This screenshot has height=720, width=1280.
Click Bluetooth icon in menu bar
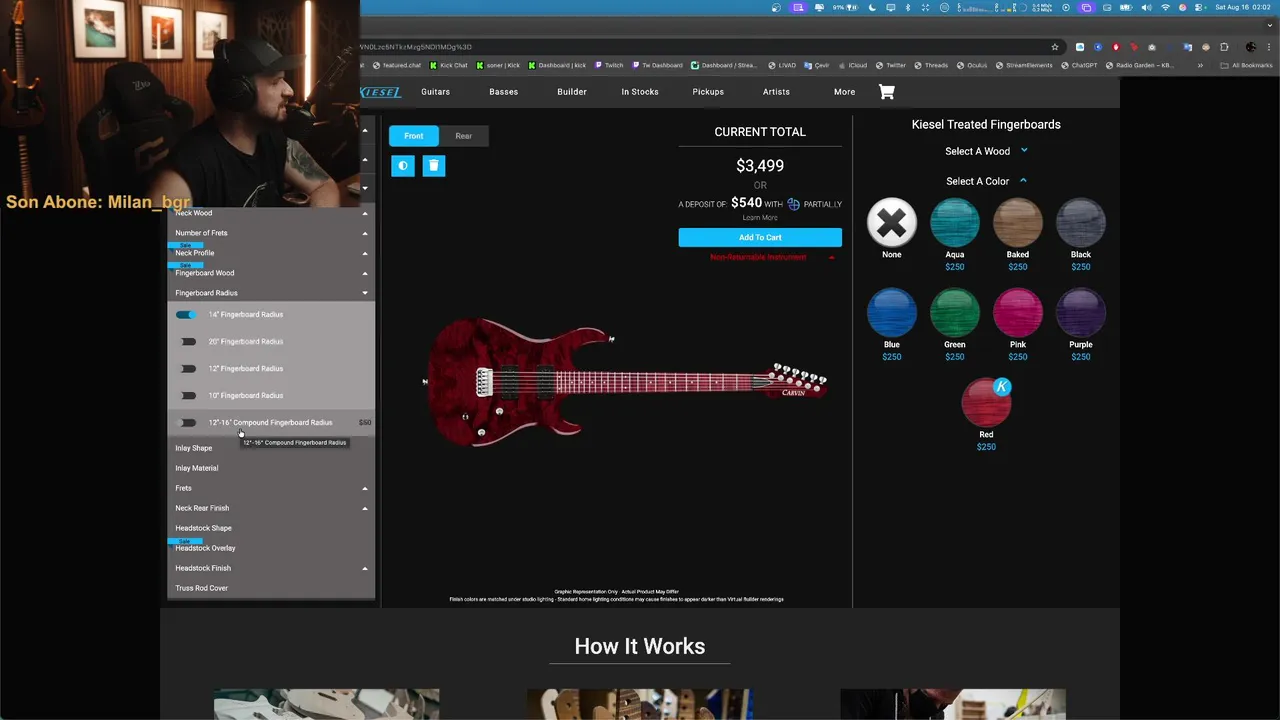coord(908,7)
